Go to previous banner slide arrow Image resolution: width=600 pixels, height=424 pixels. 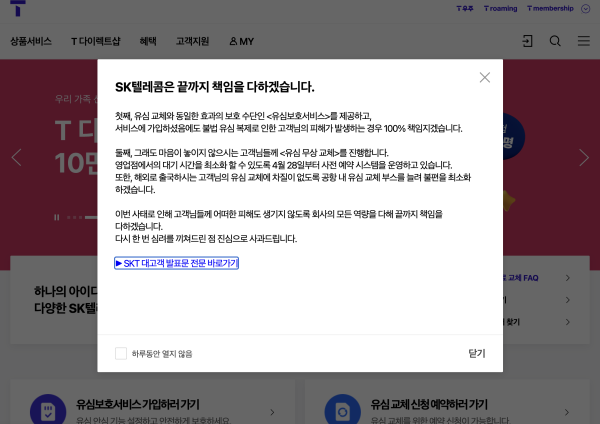[x=16, y=157]
